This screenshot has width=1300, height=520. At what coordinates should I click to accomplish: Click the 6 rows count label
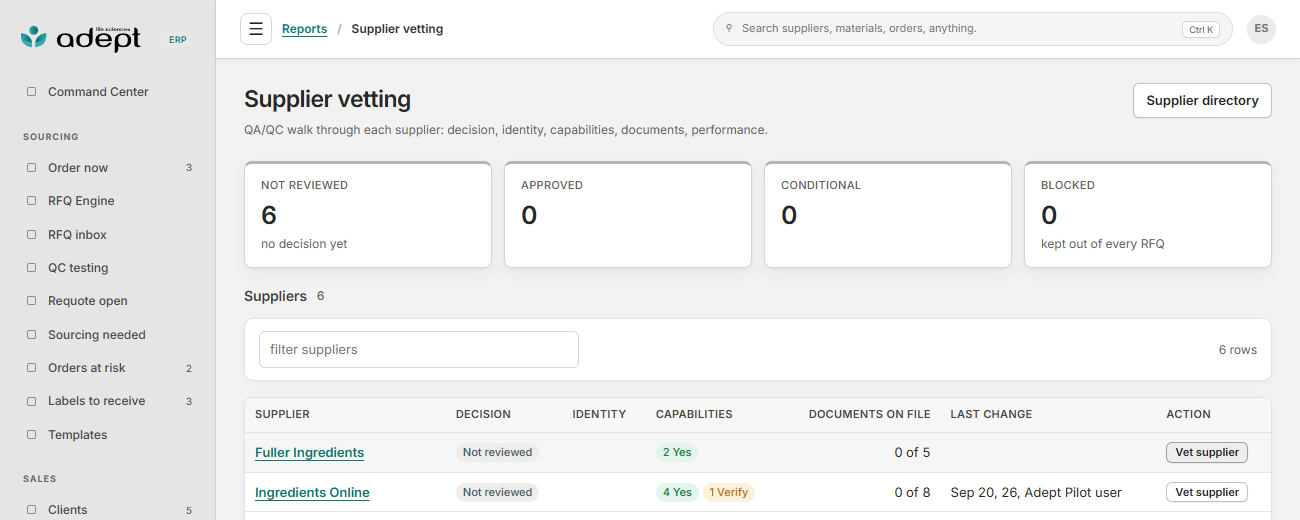(1237, 350)
